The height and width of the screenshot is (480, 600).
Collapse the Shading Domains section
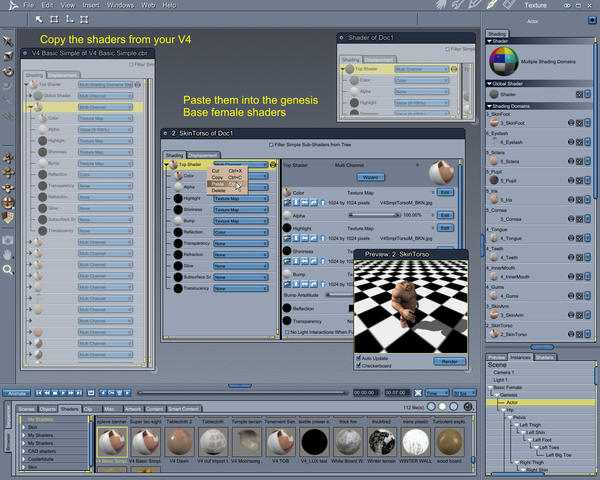tap(489, 106)
